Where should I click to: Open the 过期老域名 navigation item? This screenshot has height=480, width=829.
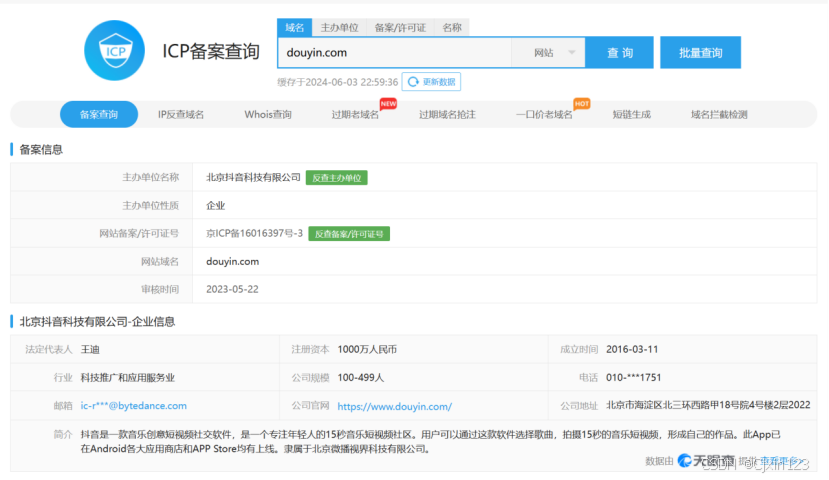[355, 114]
